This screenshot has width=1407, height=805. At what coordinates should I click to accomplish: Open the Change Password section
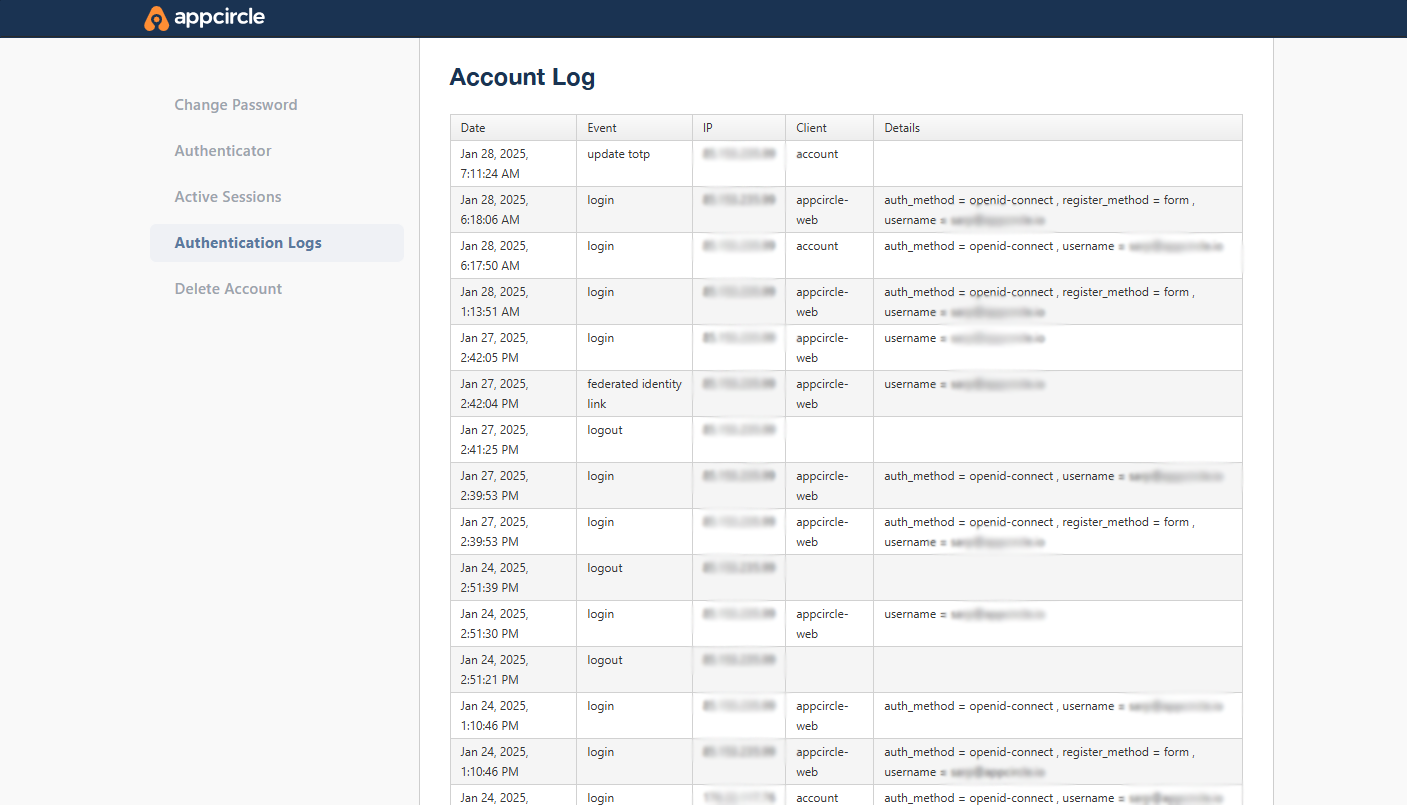tap(236, 105)
